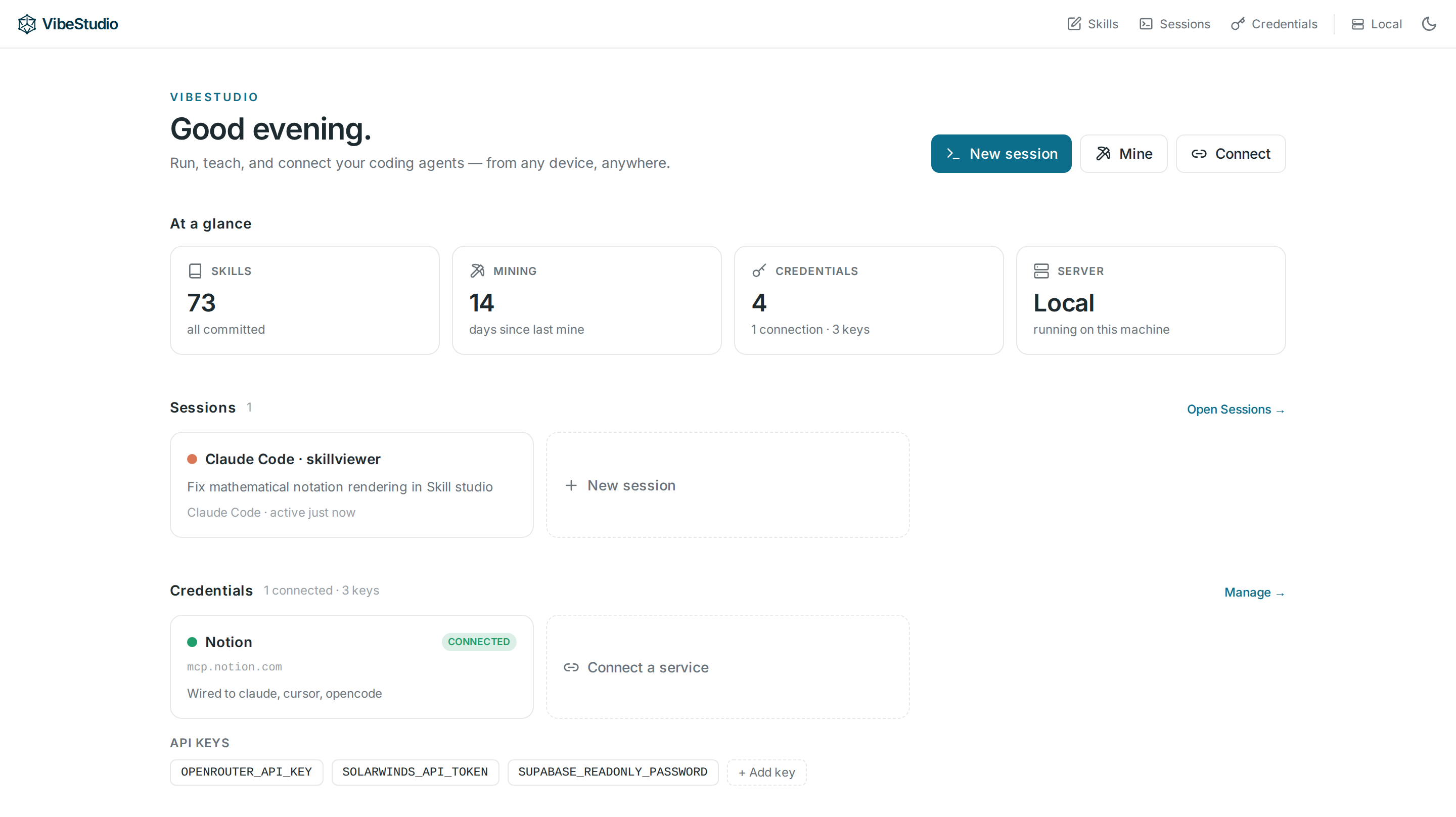Click the prompt icon on New session button

click(x=953, y=154)
